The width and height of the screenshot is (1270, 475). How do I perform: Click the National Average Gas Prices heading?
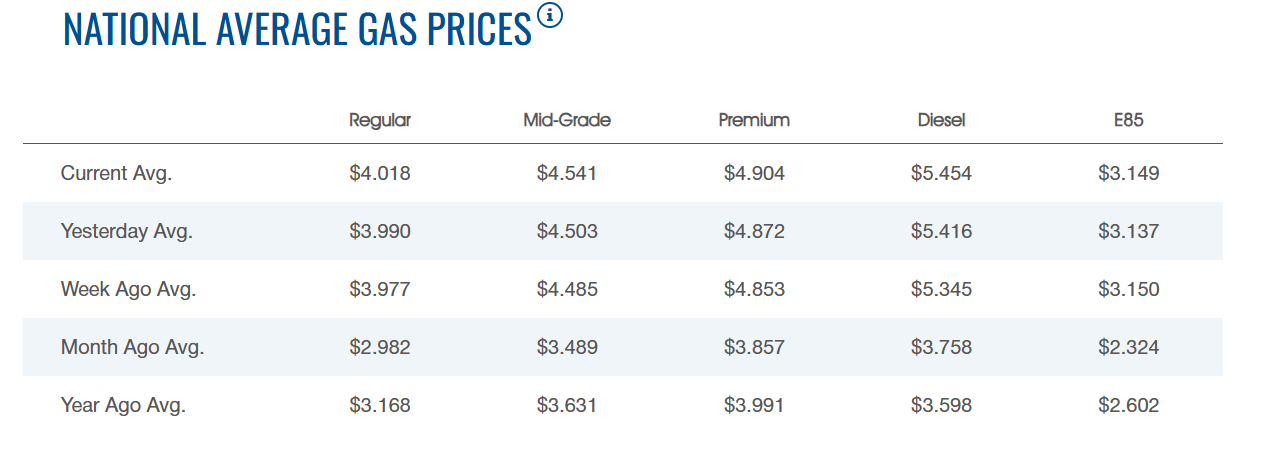[x=297, y=29]
